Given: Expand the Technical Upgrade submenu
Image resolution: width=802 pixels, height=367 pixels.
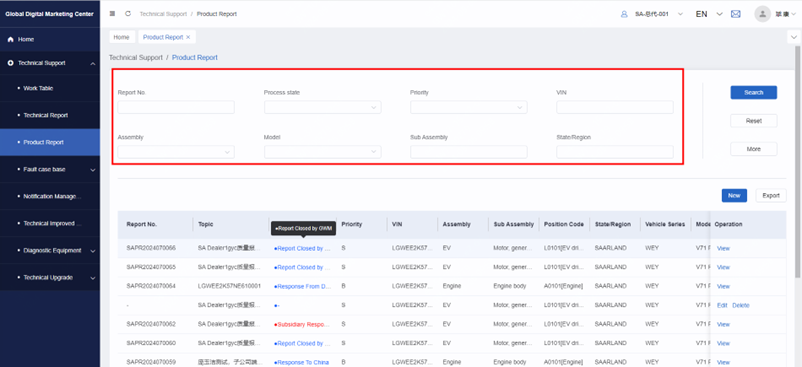Looking at the screenshot, I should (93, 278).
